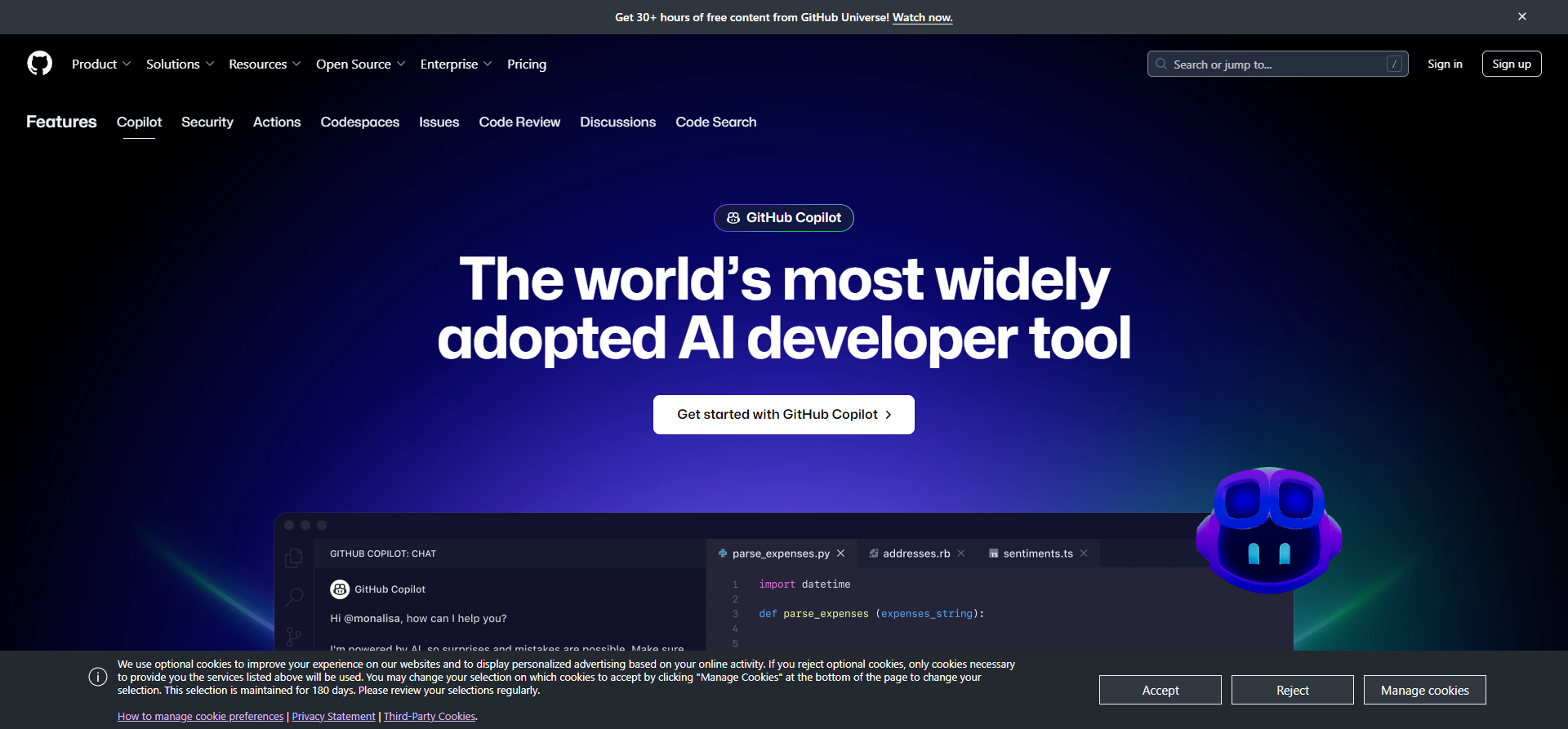
Task: Expand the Open Source dropdown menu
Action: (360, 64)
